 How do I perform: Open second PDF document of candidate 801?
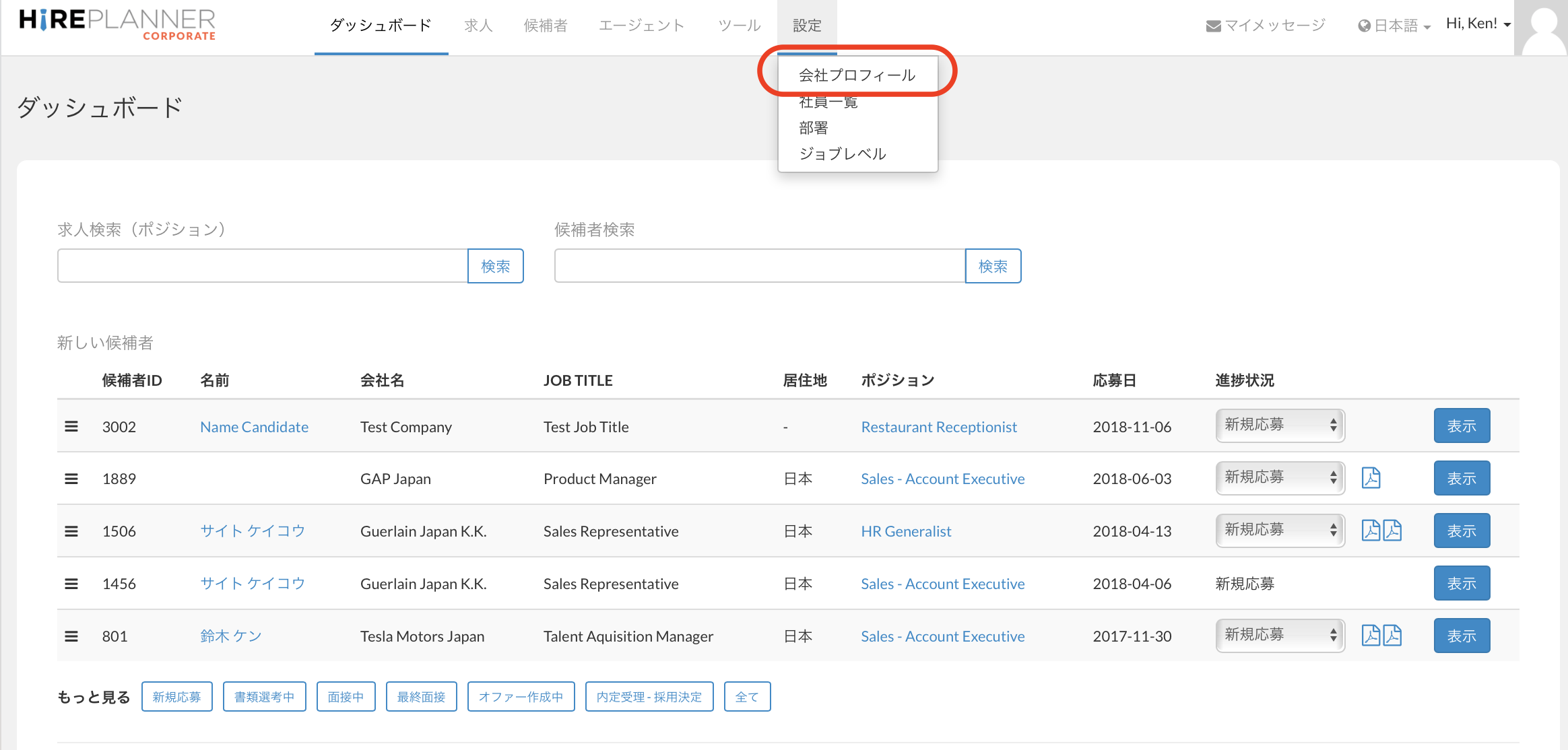pyautogui.click(x=1393, y=636)
